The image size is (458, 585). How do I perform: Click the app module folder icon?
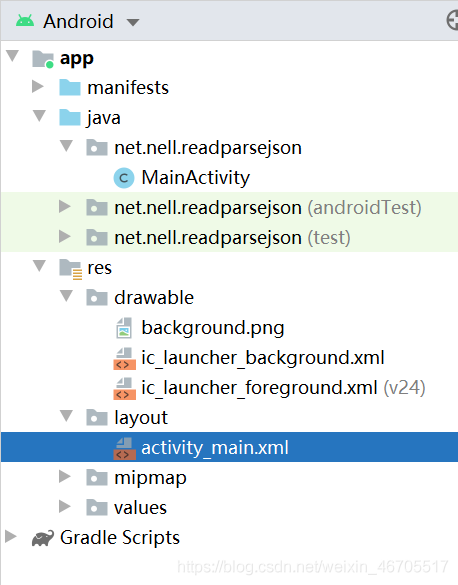(43, 59)
